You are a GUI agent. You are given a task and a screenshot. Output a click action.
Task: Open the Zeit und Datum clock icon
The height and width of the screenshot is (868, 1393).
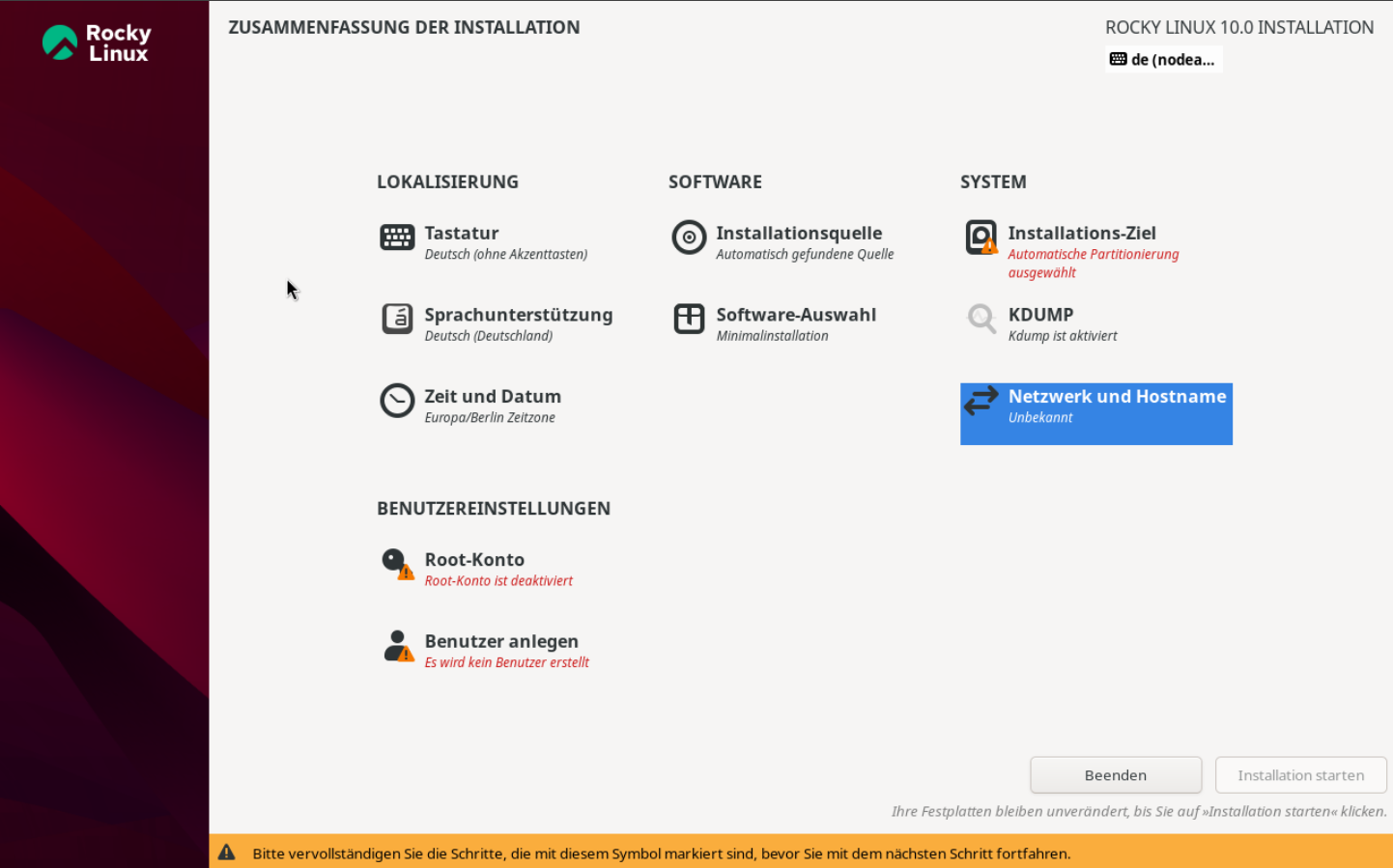[397, 400]
